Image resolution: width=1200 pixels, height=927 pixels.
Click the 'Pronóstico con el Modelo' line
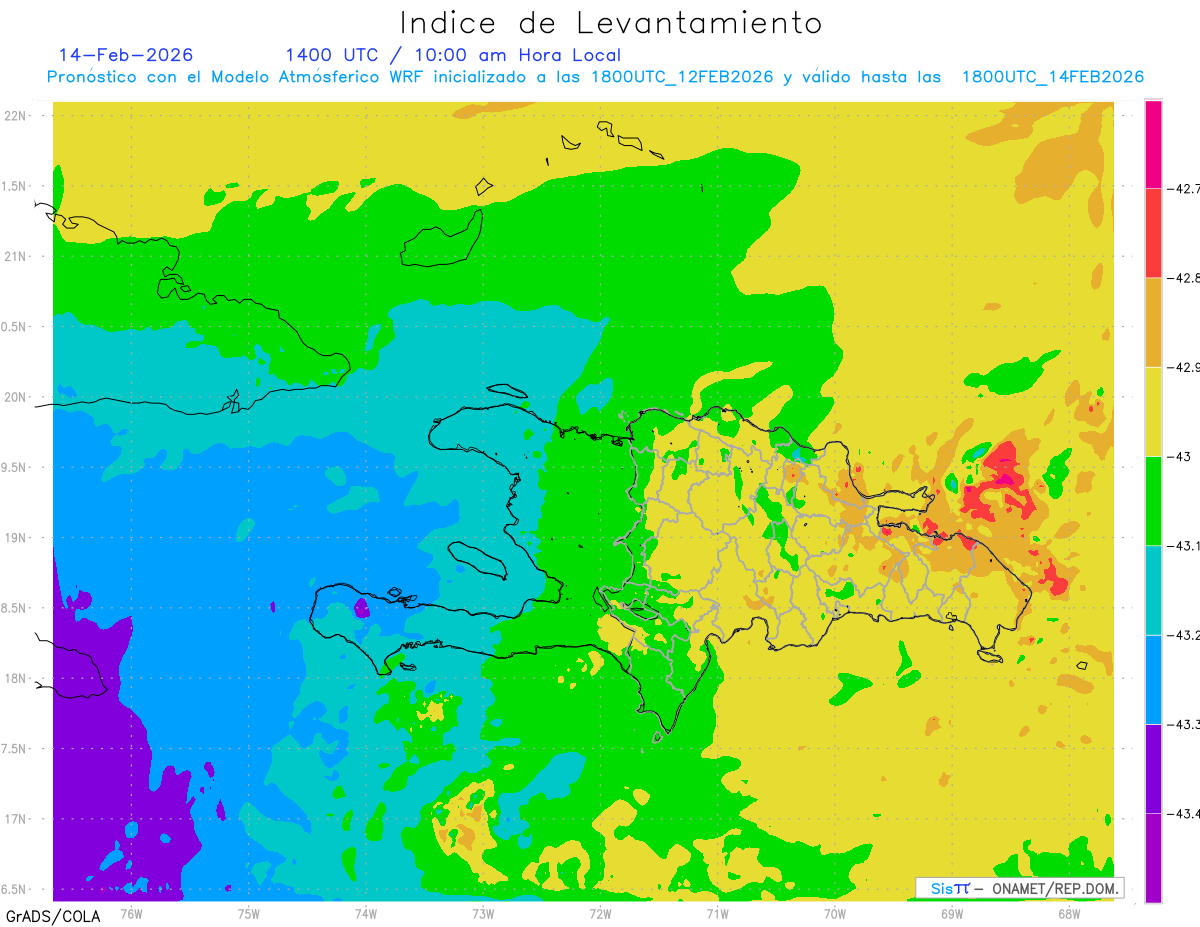tap(595, 77)
